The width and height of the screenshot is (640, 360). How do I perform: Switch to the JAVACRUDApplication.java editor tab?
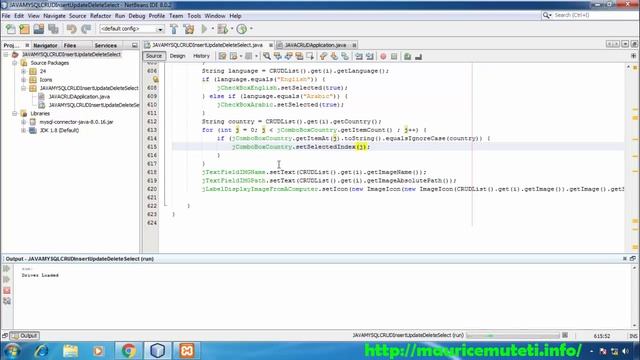pyautogui.click(x=315, y=45)
